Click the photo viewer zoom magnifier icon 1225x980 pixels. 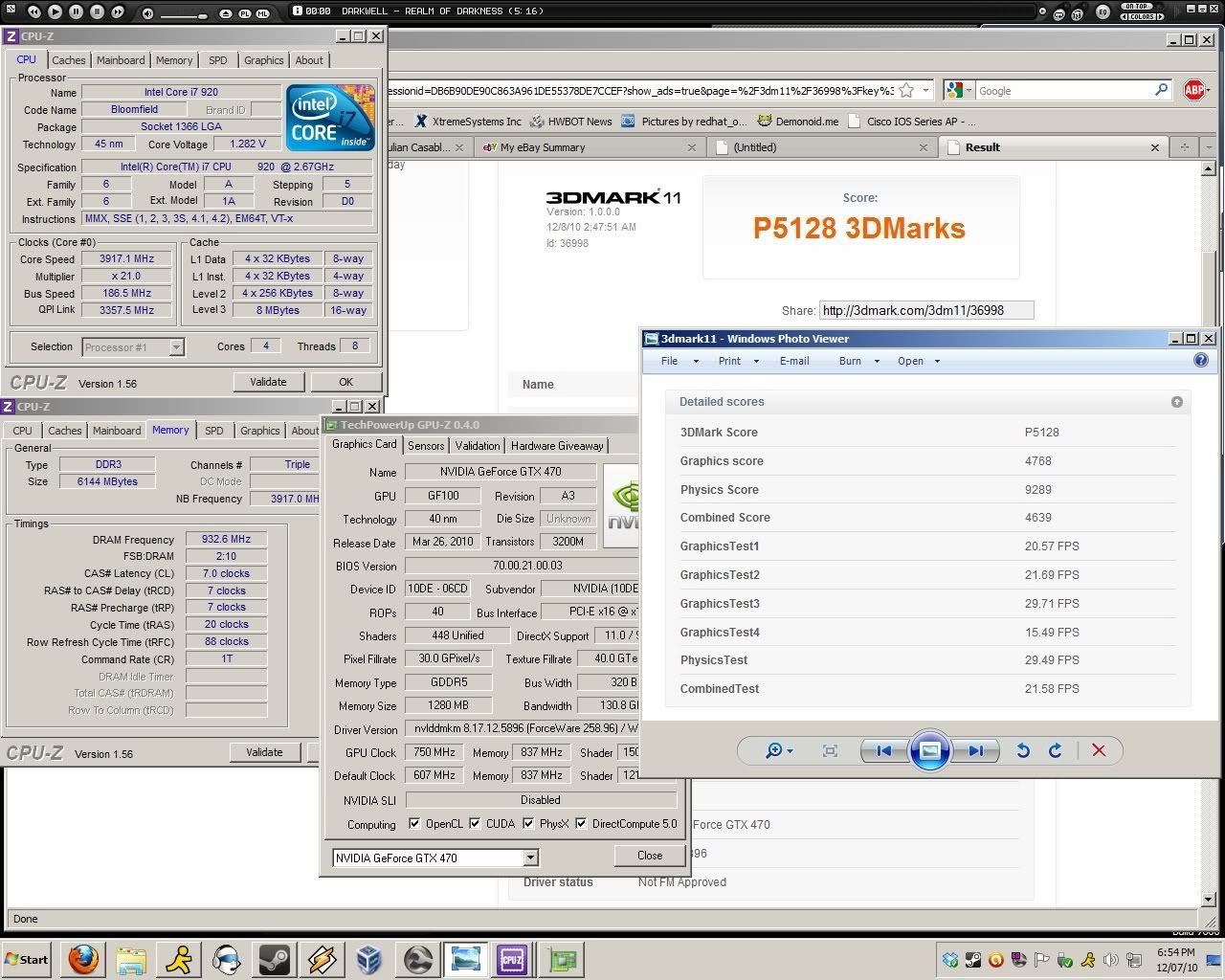click(x=774, y=751)
